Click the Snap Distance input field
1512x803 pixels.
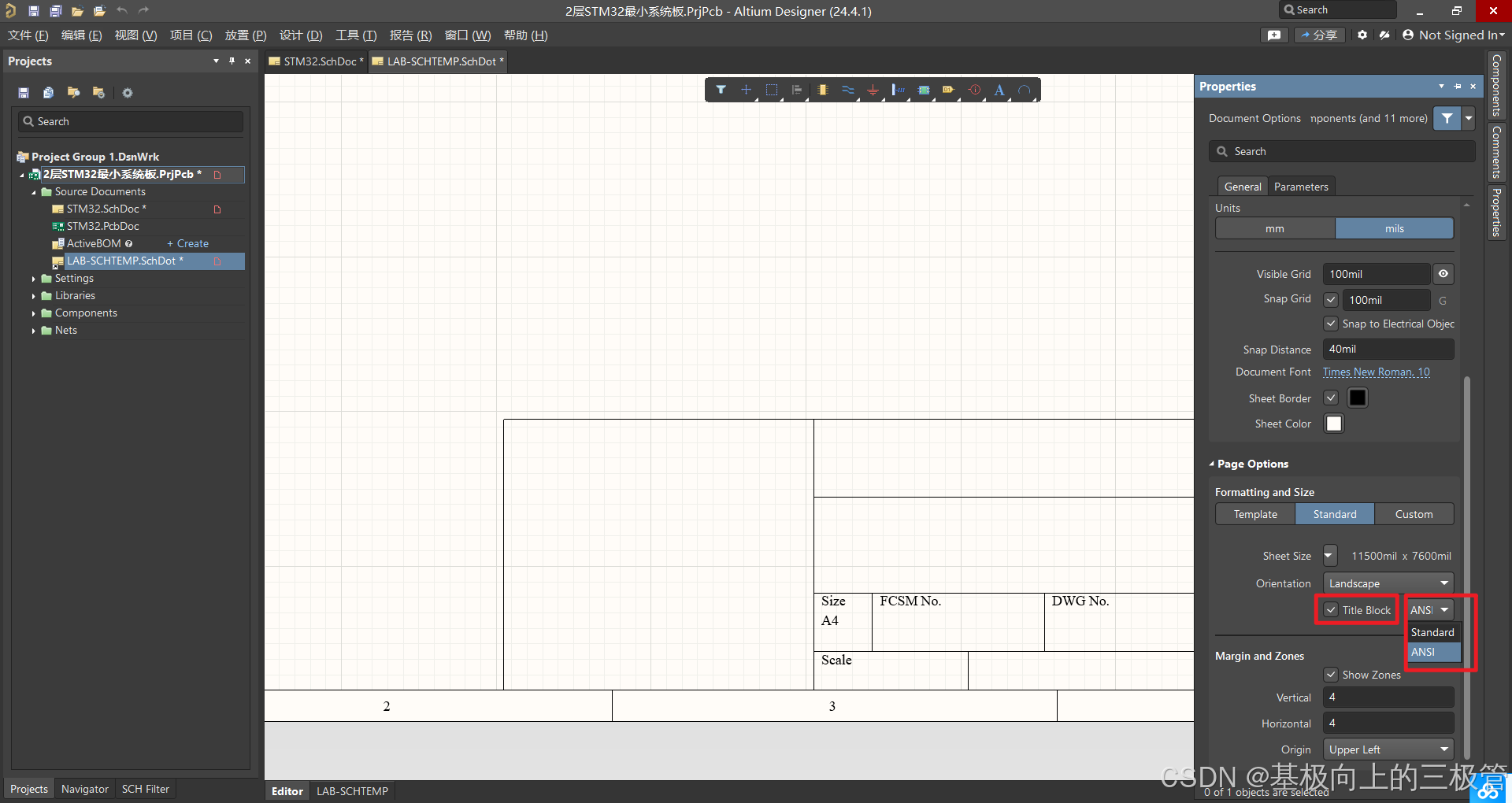[x=1388, y=349]
